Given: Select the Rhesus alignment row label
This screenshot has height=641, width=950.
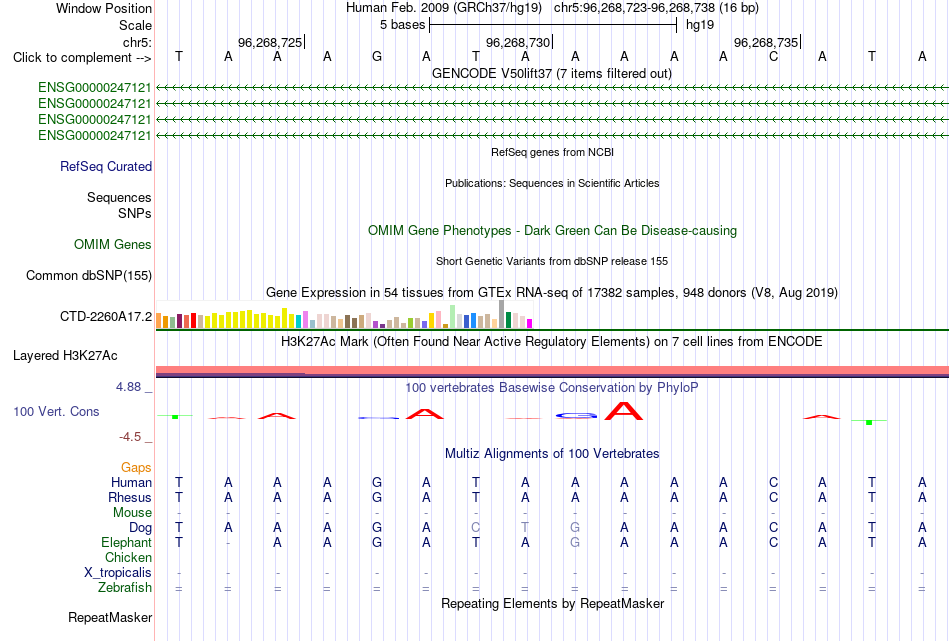Looking at the screenshot, I should pyautogui.click(x=130, y=497).
